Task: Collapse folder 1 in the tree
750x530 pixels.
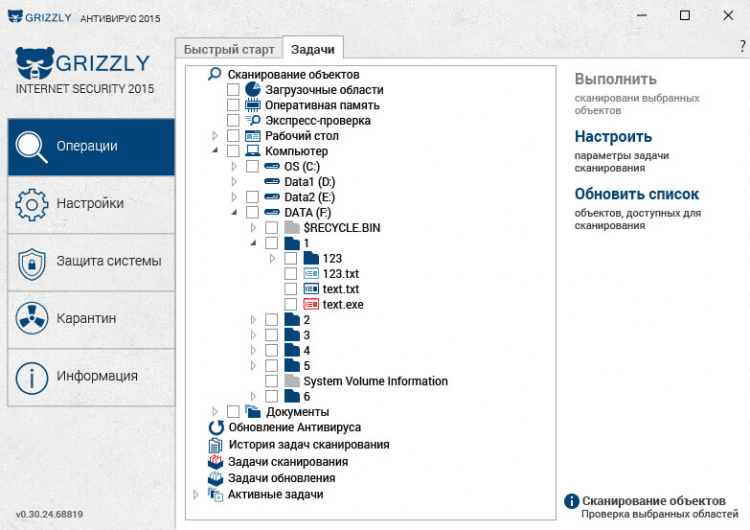Action: coord(253,243)
